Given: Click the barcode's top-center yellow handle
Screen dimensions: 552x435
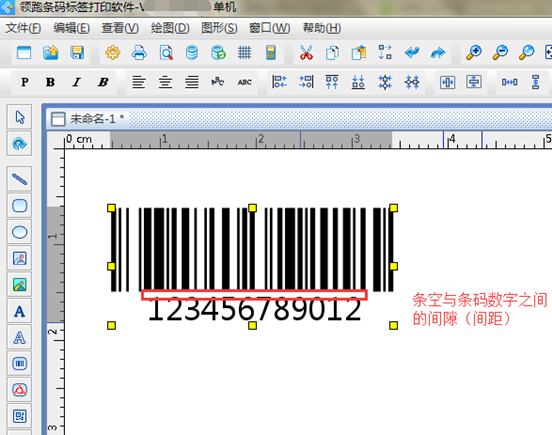Looking at the screenshot, I should click(x=252, y=208).
